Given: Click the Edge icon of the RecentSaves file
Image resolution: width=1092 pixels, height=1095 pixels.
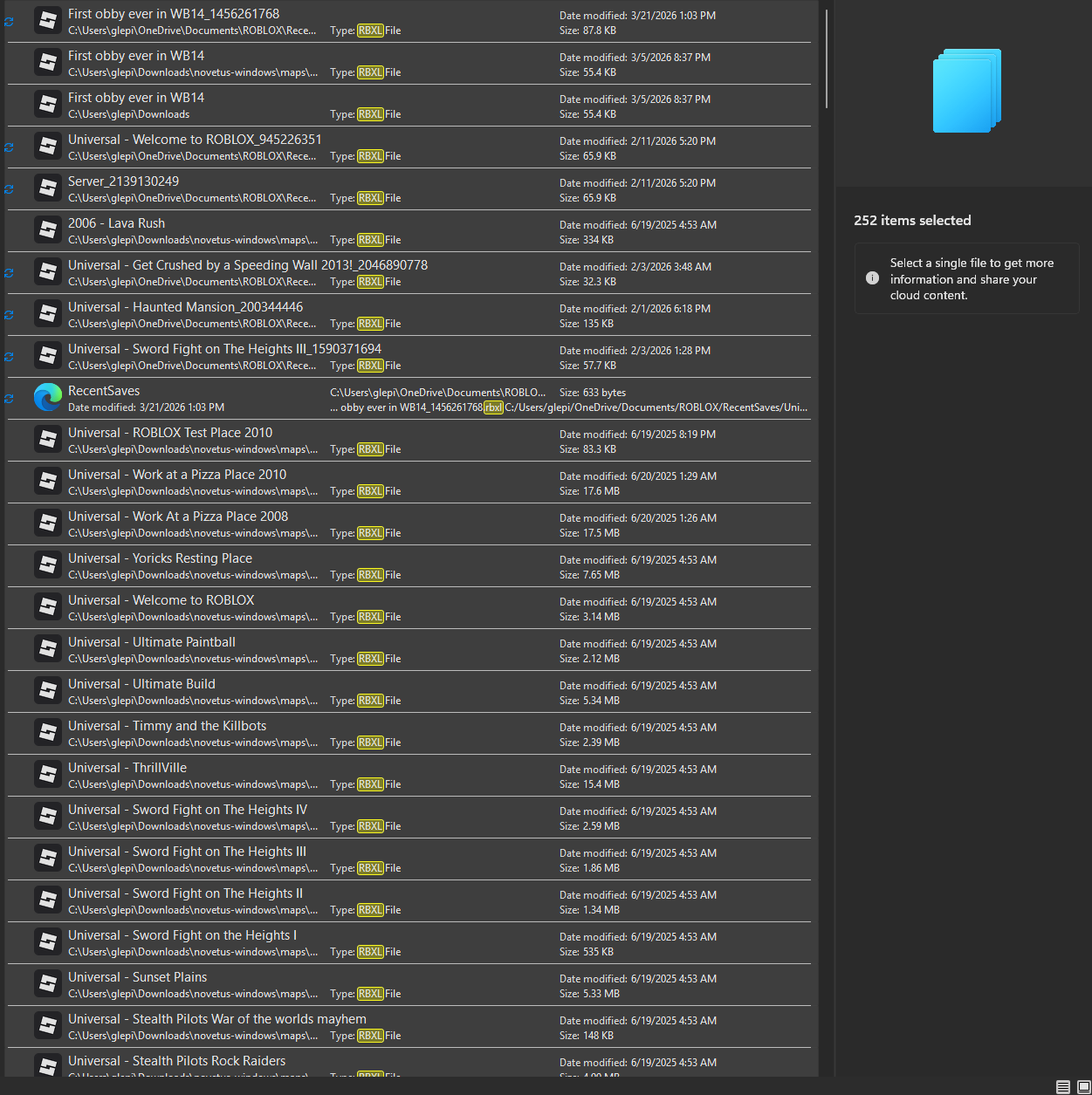Looking at the screenshot, I should click(x=48, y=398).
